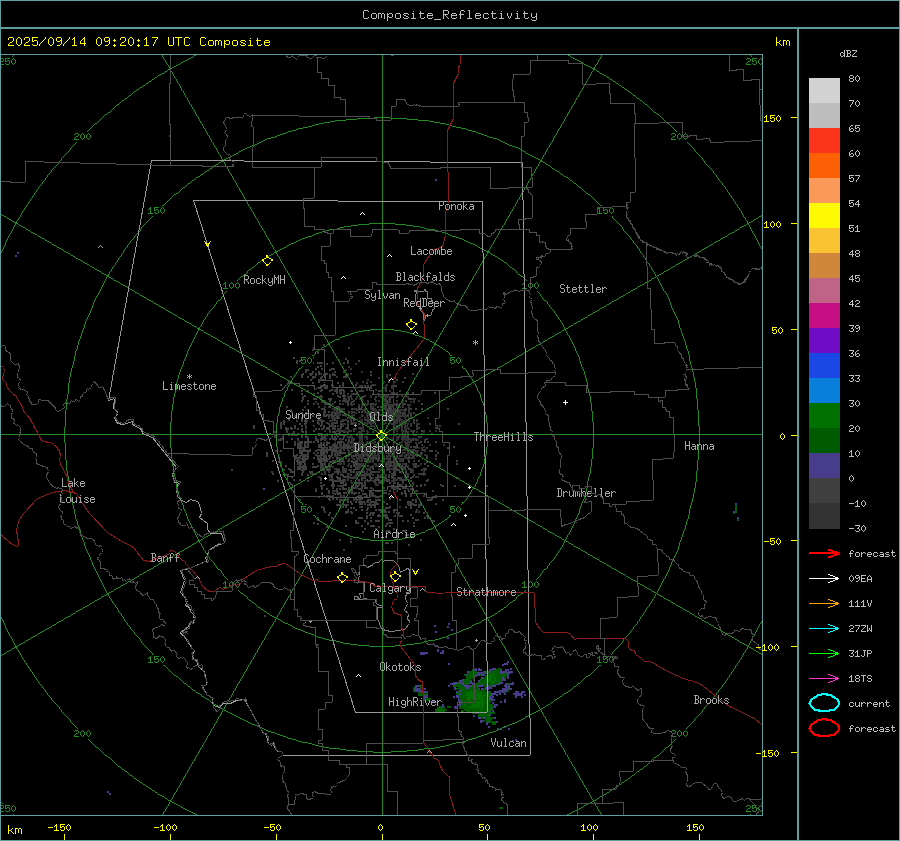Click the yellow radar site marker at Didsbury
The width and height of the screenshot is (900, 841).
[x=381, y=436]
